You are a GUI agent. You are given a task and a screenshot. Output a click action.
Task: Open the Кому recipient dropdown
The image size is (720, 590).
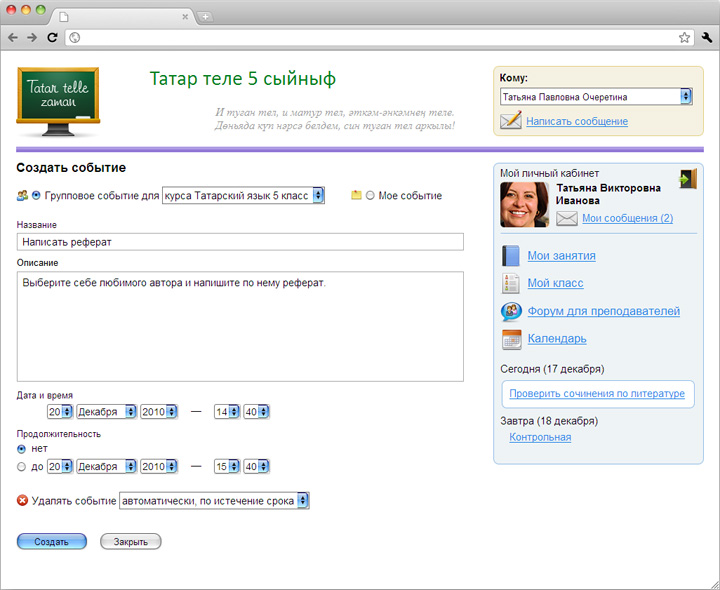(596, 97)
